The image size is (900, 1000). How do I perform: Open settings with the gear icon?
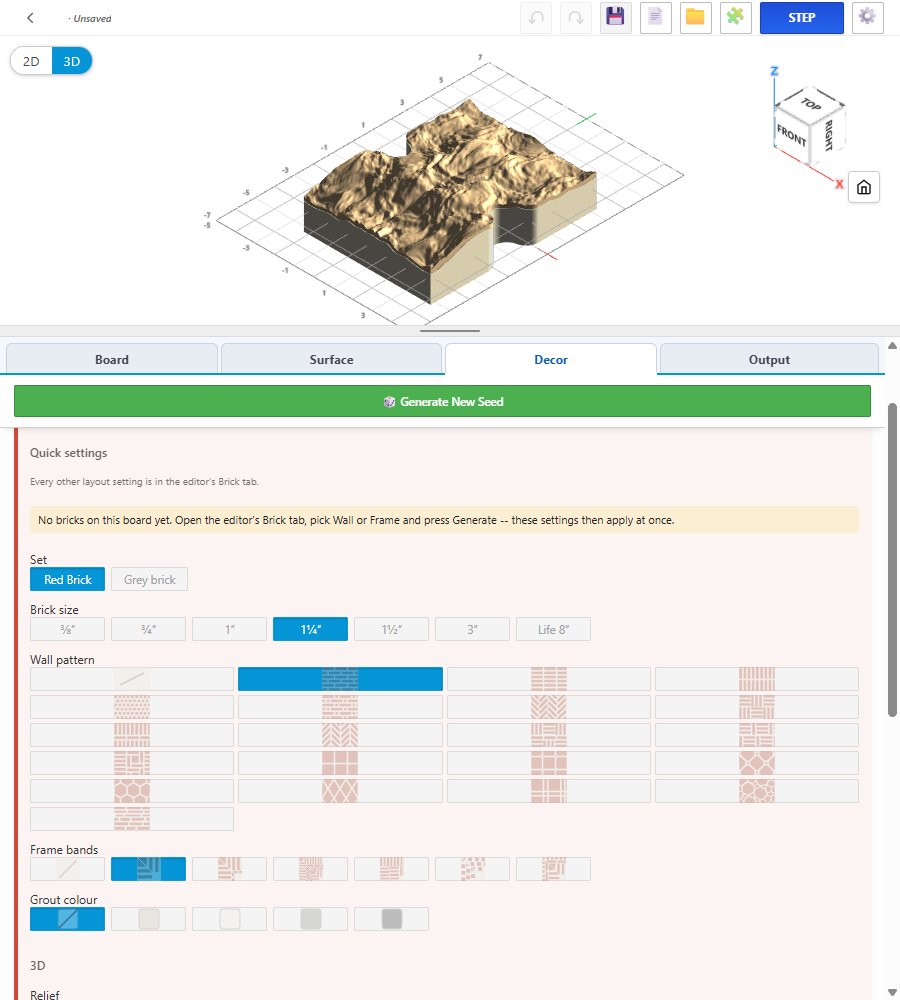click(867, 18)
